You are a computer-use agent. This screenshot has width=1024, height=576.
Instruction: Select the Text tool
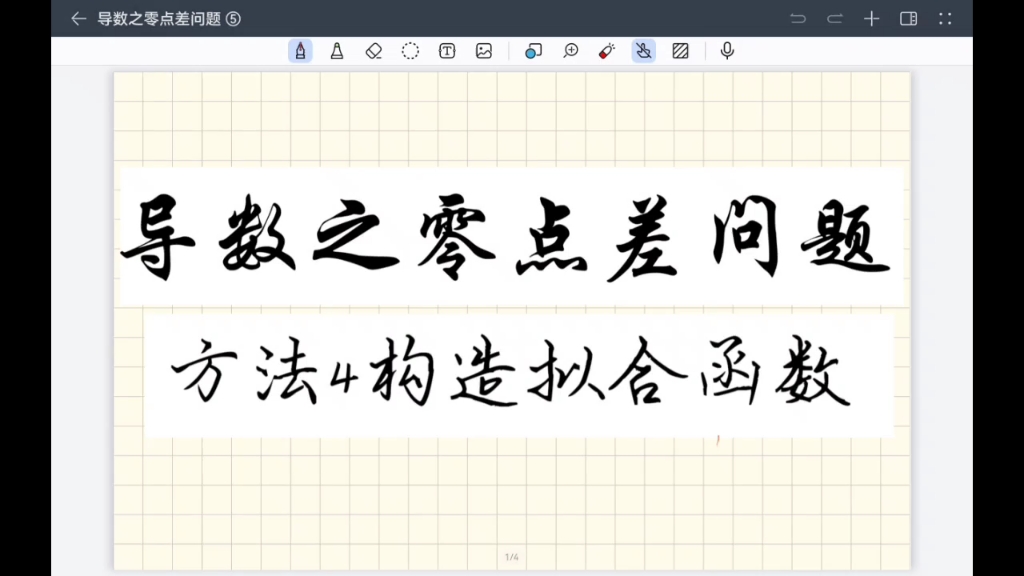(x=447, y=50)
